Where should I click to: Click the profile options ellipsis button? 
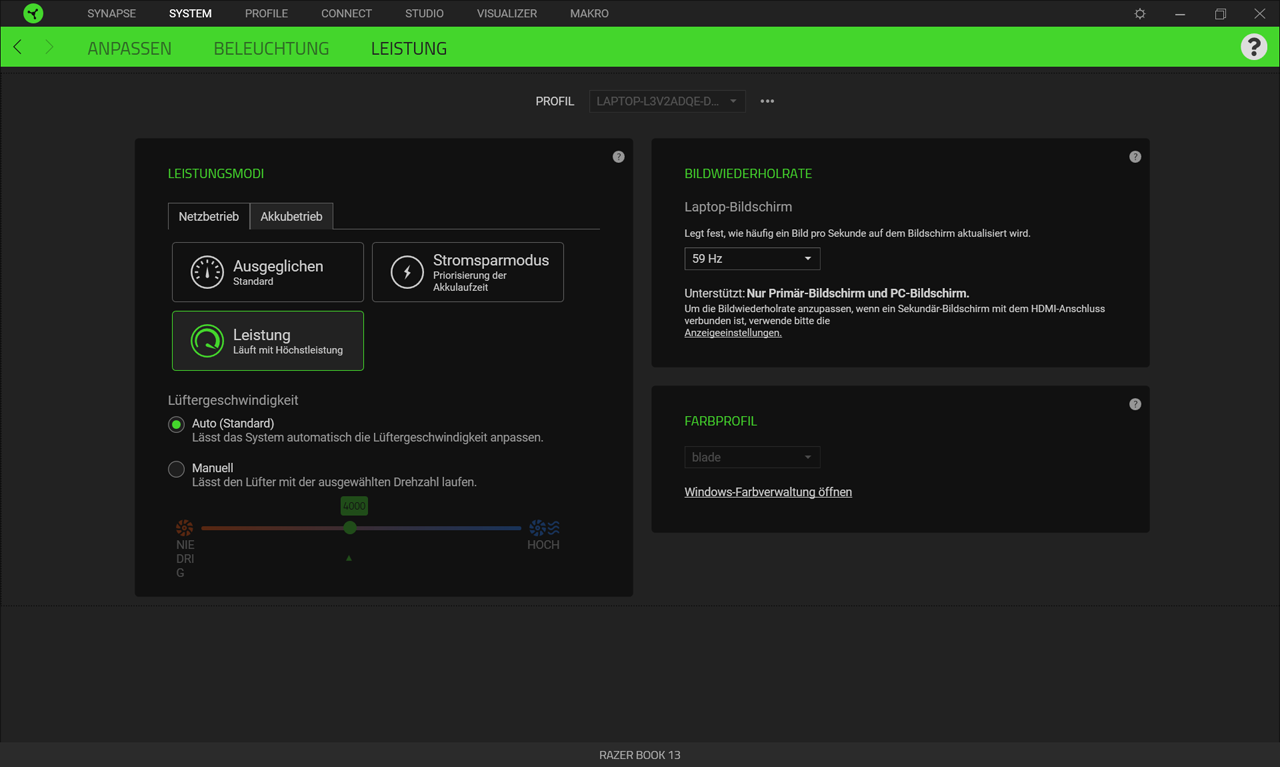pyautogui.click(x=767, y=100)
